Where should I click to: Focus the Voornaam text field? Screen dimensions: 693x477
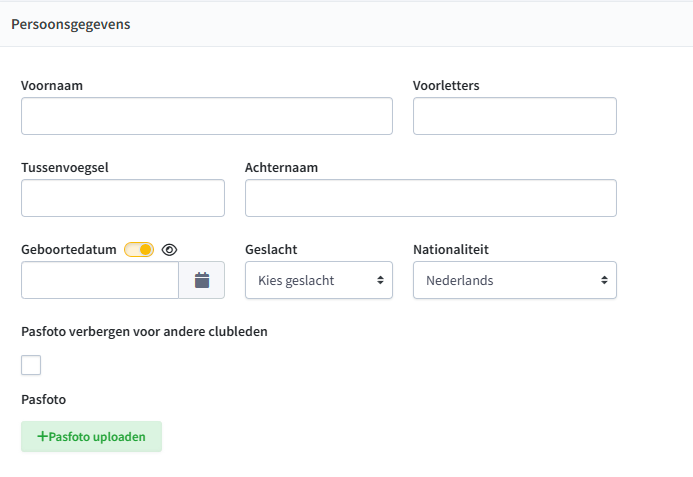click(207, 116)
